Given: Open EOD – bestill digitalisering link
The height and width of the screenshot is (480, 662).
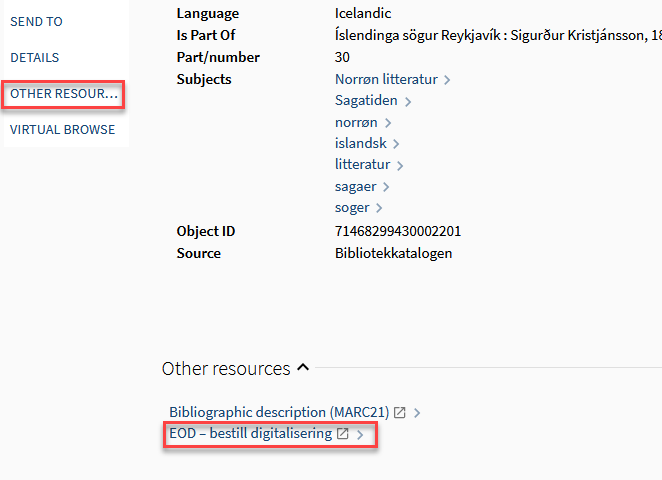Looking at the screenshot, I should click(x=250, y=433).
